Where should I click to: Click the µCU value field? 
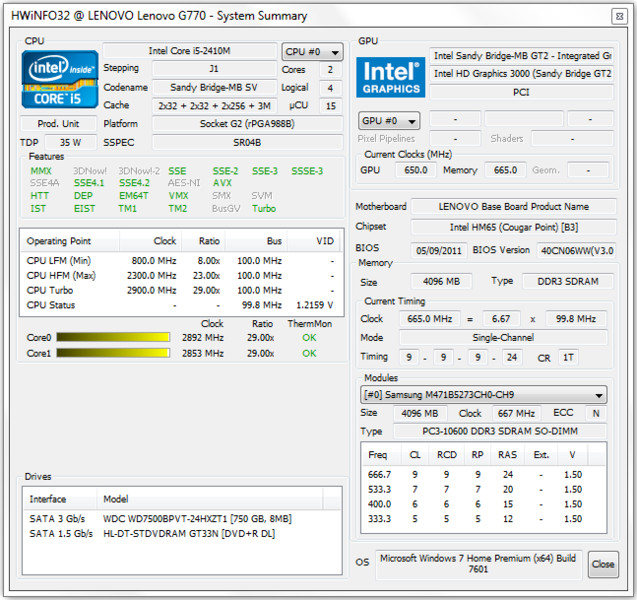[x=330, y=106]
